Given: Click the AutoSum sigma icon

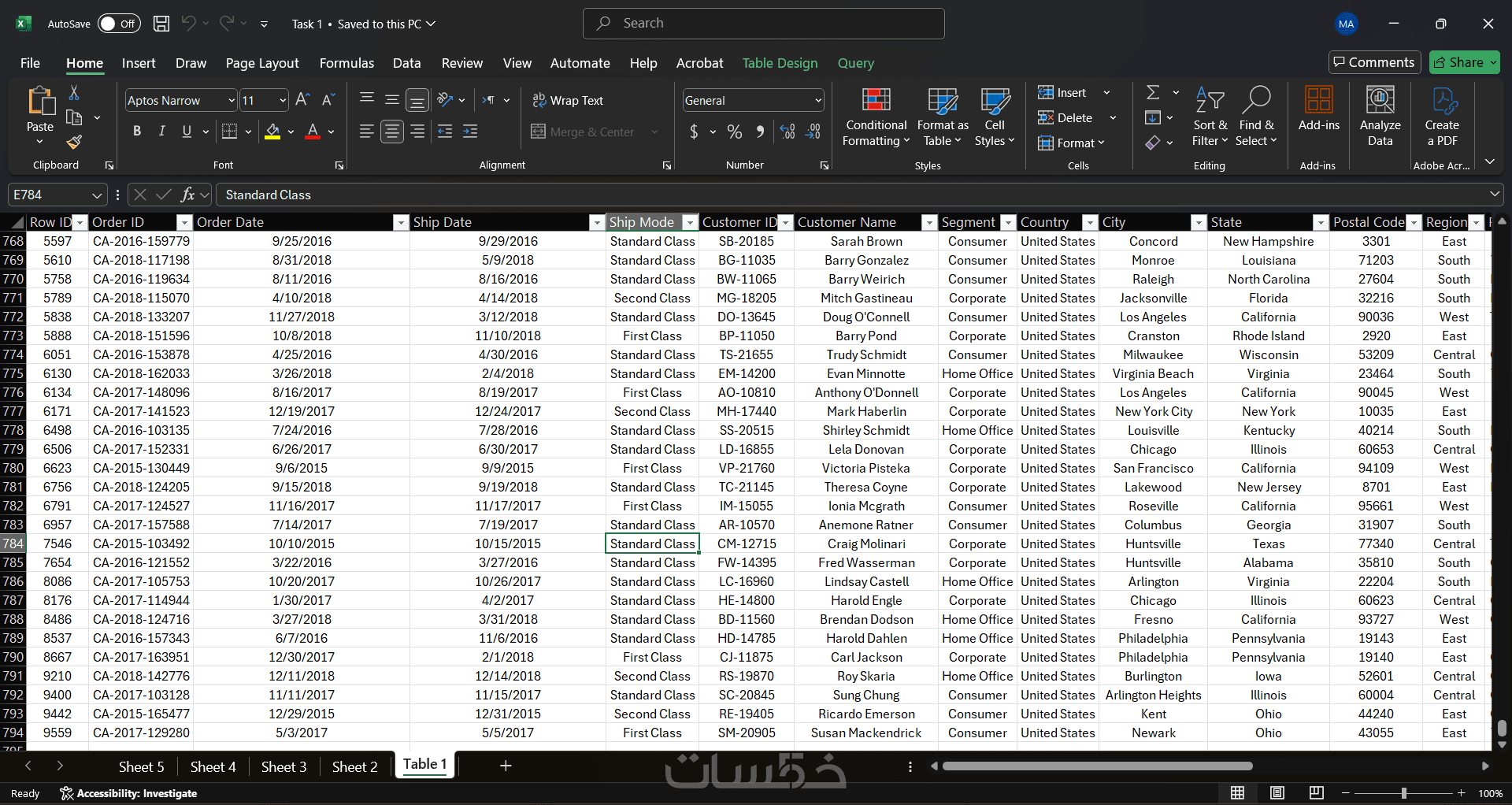Looking at the screenshot, I should pyautogui.click(x=1153, y=93).
